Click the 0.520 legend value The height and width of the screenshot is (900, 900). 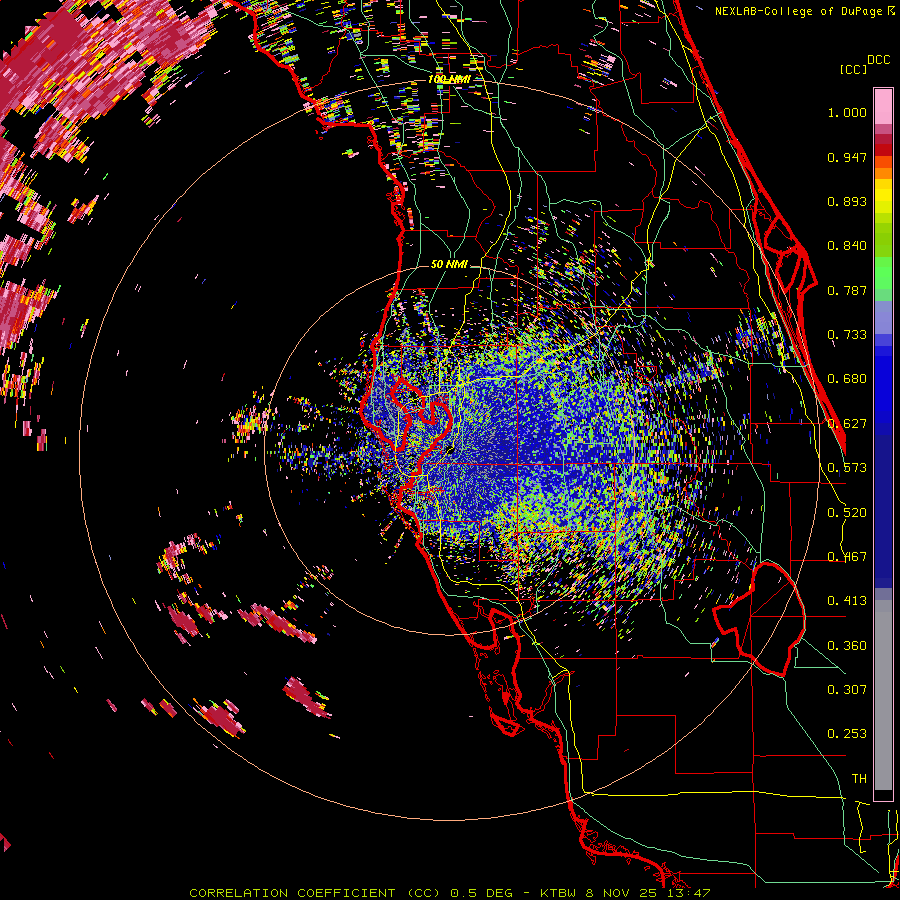[x=847, y=513]
